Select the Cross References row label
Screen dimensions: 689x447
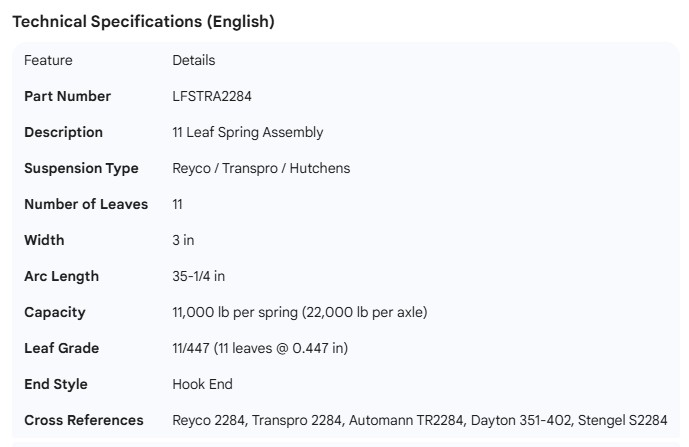[84, 420]
